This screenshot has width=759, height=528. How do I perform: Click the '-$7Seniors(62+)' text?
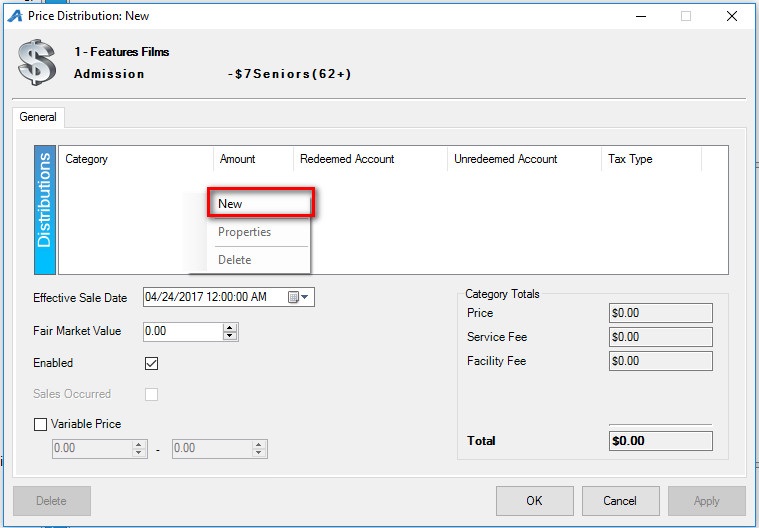coord(289,74)
